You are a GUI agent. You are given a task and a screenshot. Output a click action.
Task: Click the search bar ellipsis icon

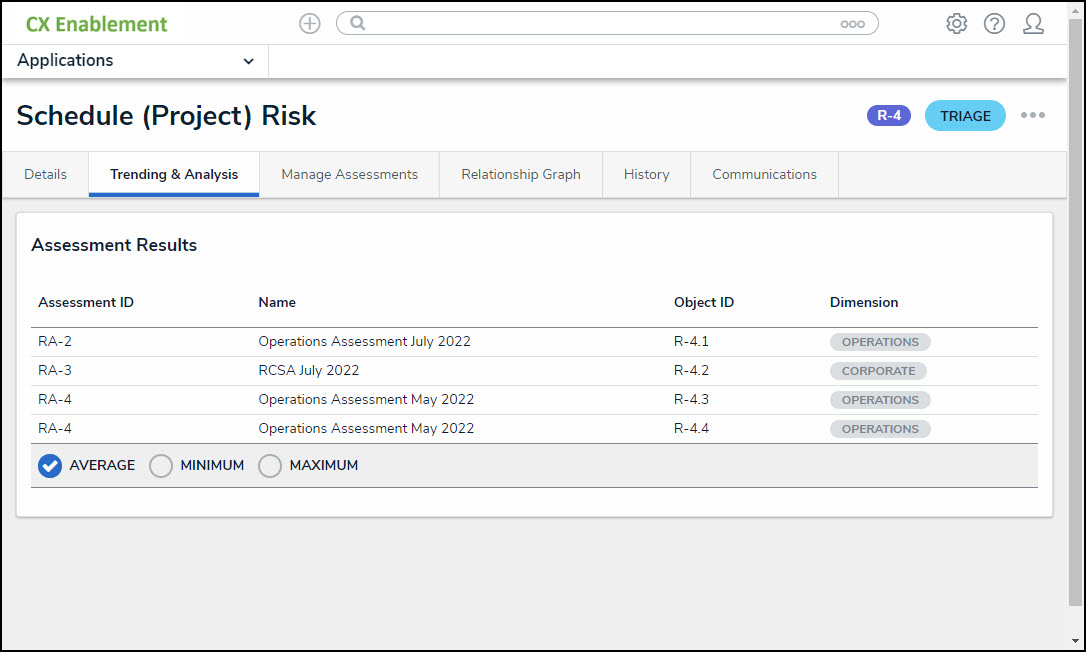tap(852, 24)
